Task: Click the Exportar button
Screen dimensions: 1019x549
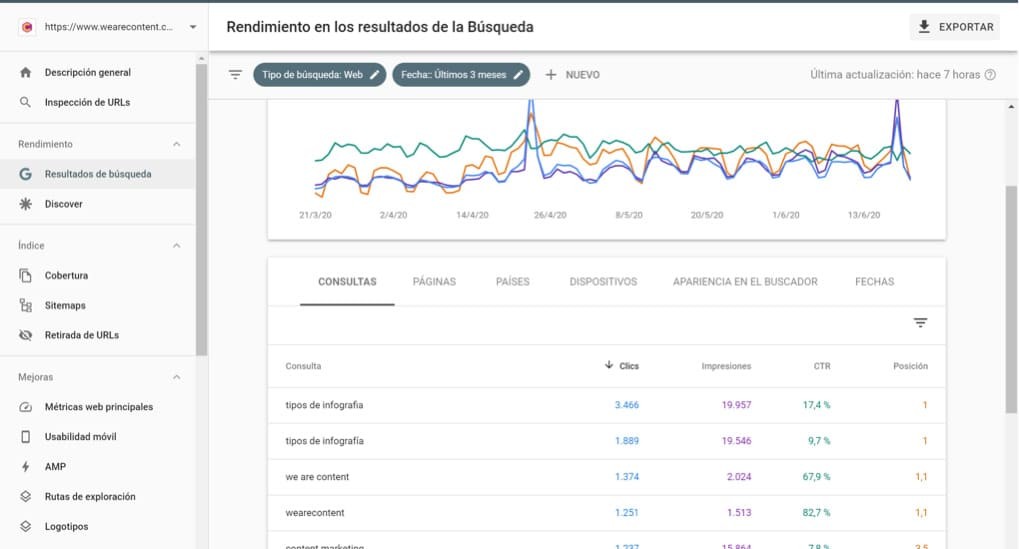Action: (x=956, y=27)
